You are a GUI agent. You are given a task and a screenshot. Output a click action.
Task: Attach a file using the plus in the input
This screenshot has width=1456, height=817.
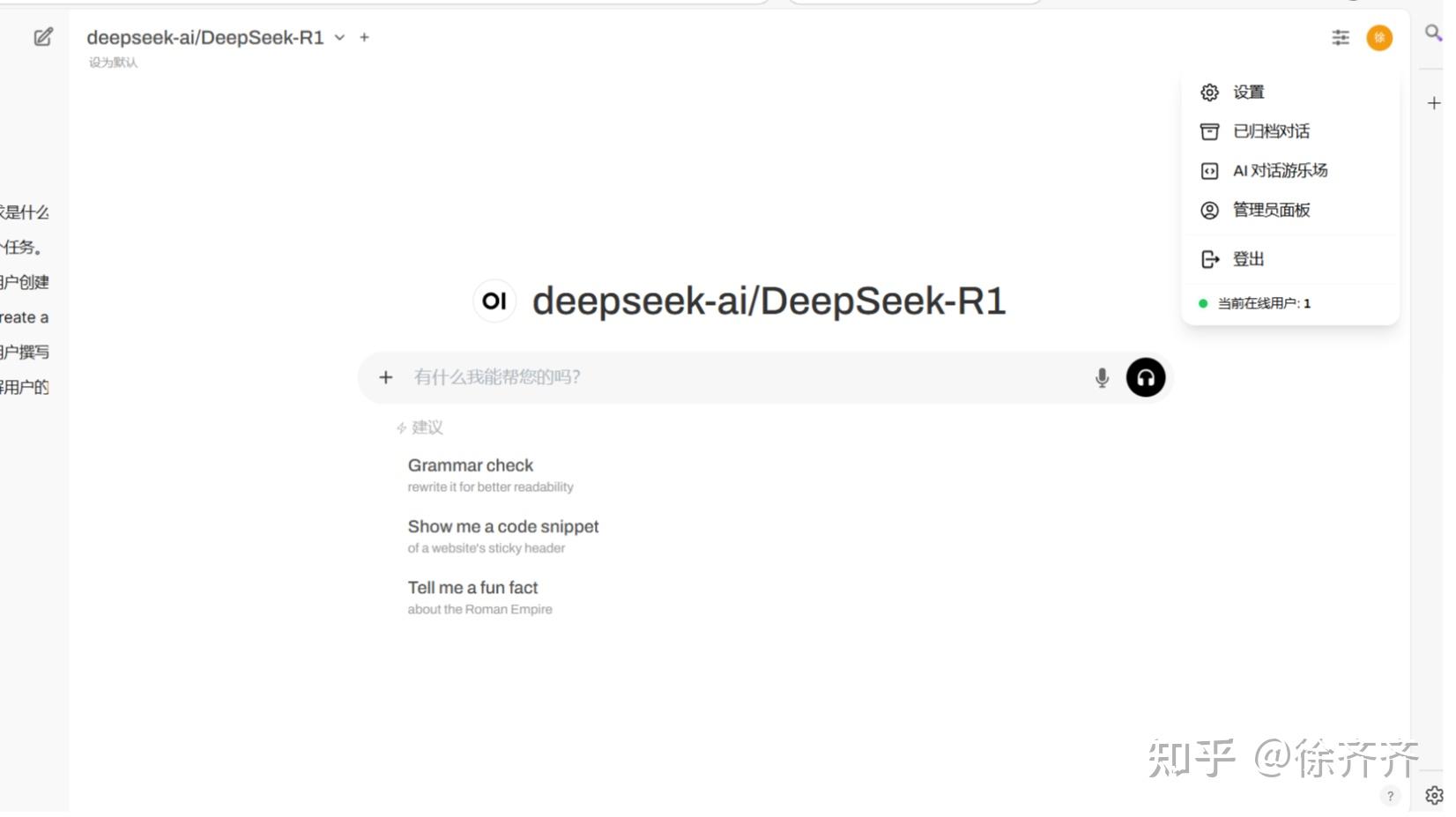click(x=385, y=377)
